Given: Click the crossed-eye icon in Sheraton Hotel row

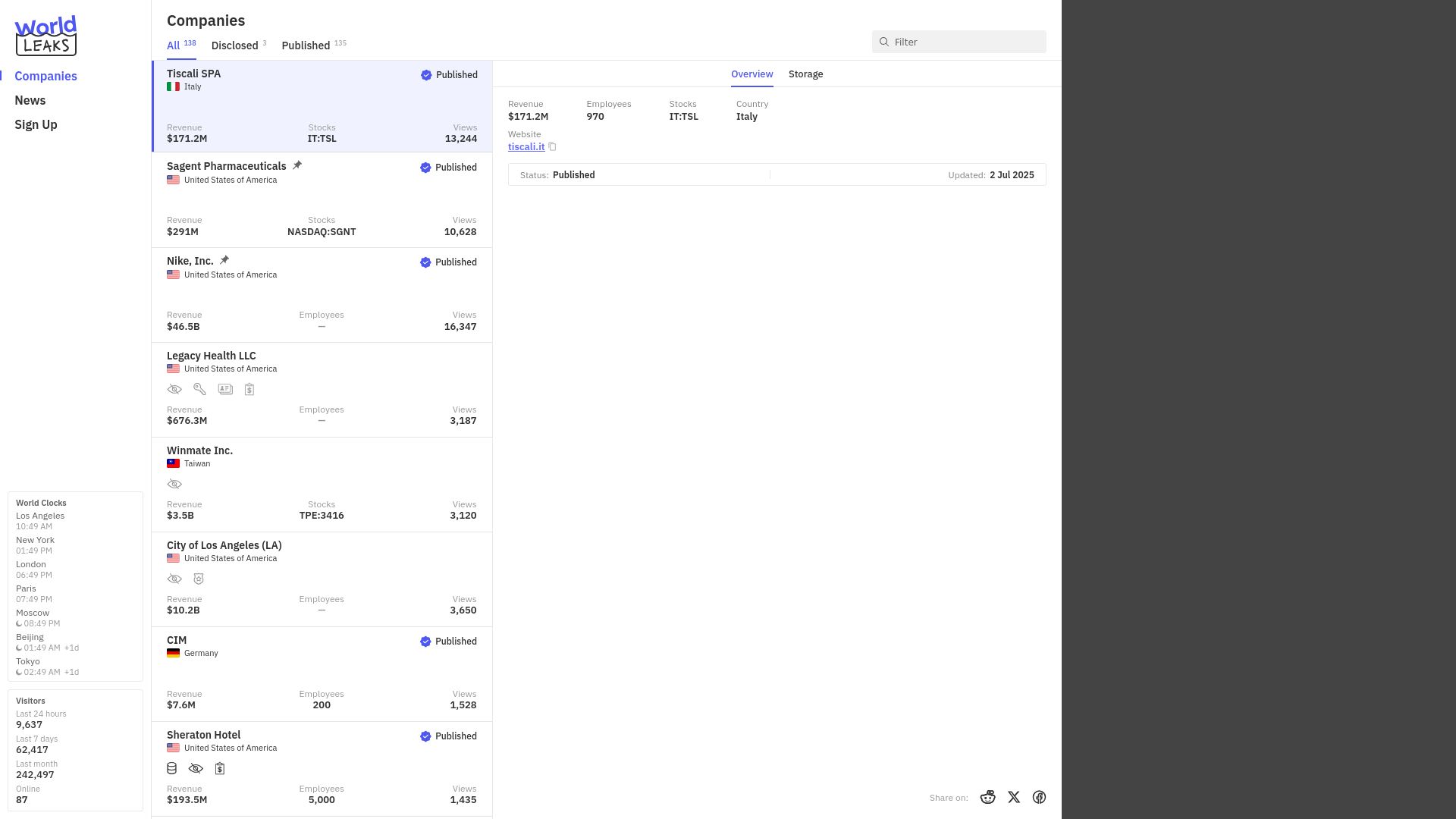Looking at the screenshot, I should pyautogui.click(x=196, y=768).
